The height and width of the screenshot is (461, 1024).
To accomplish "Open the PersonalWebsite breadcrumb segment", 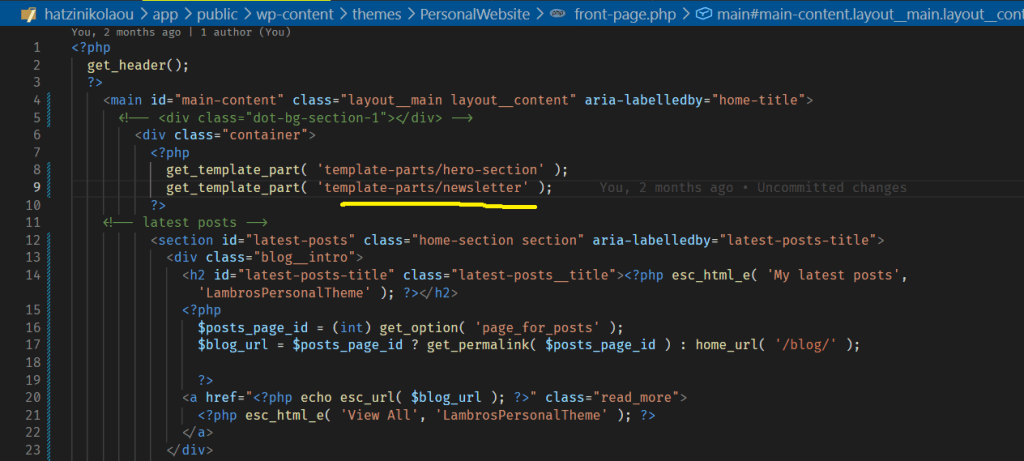I will (x=473, y=13).
